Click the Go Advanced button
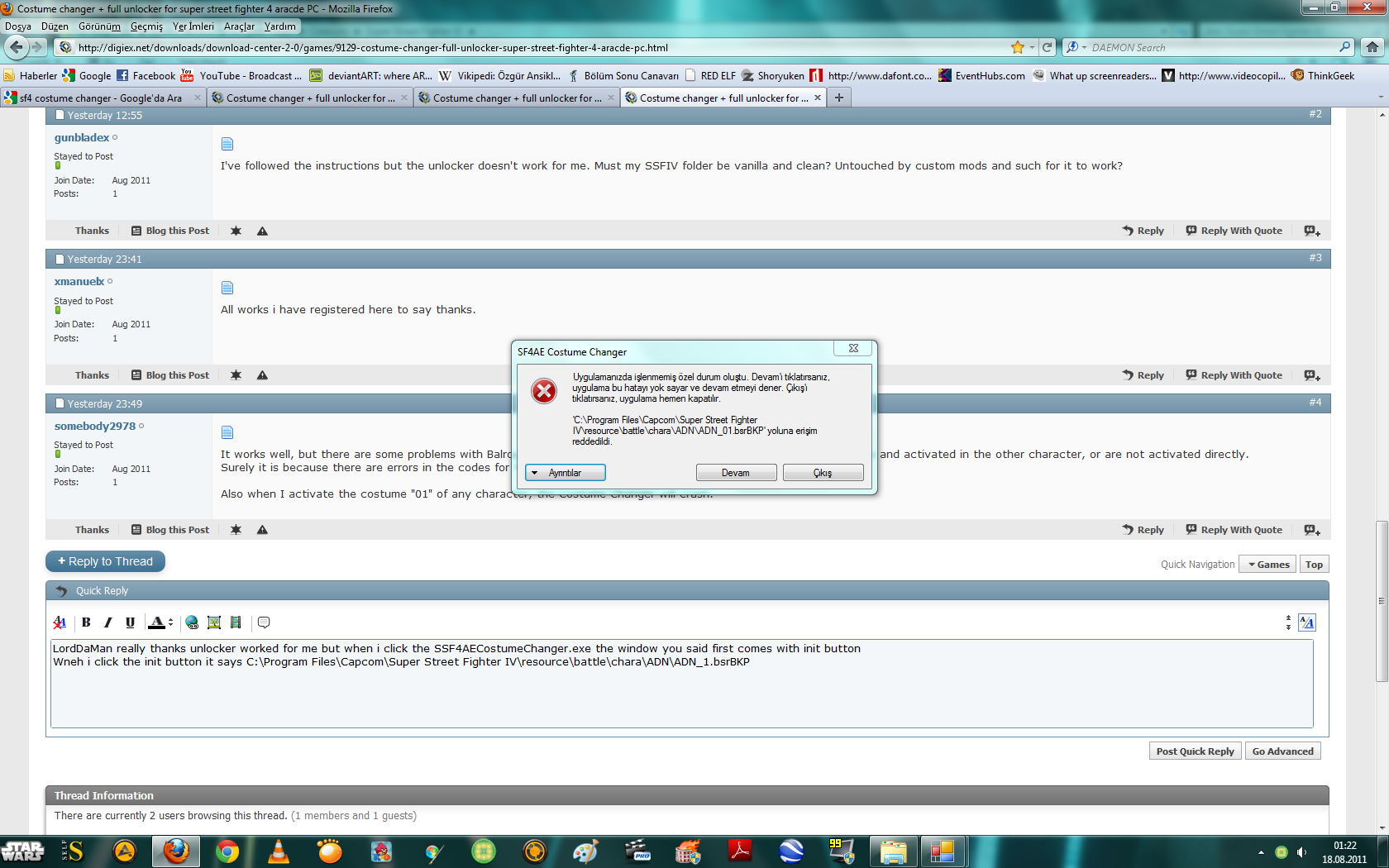 click(1282, 751)
